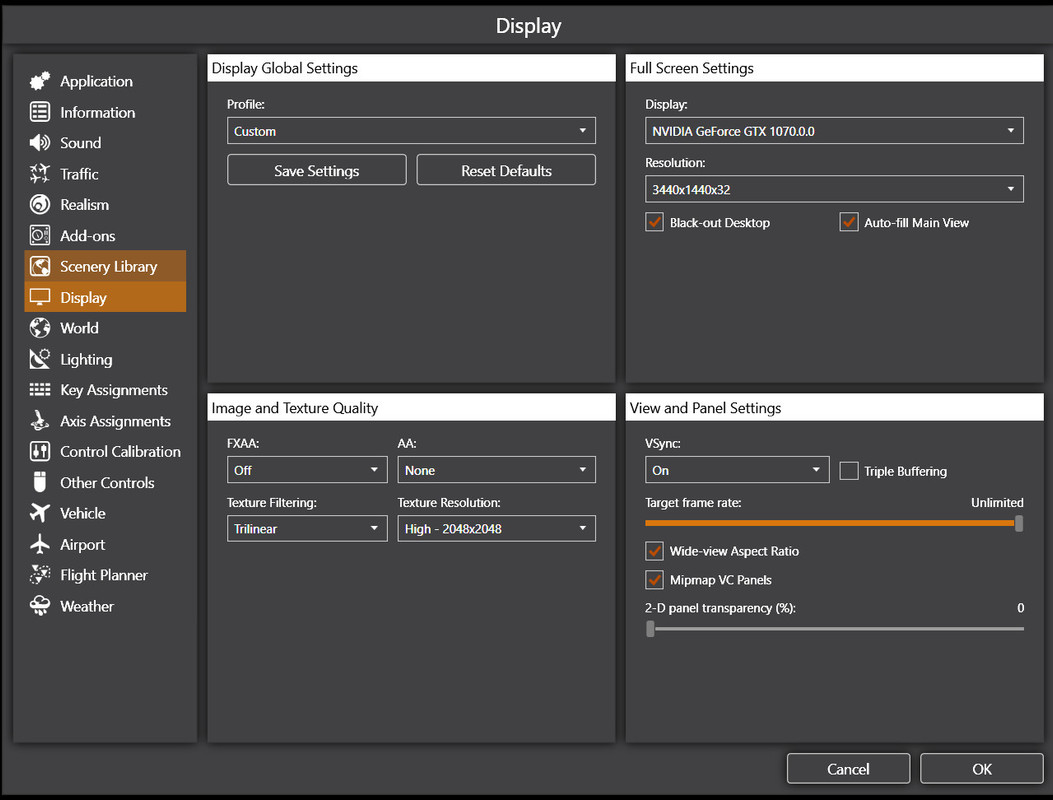Toggle the Black-out Desktop checkbox

click(x=654, y=222)
